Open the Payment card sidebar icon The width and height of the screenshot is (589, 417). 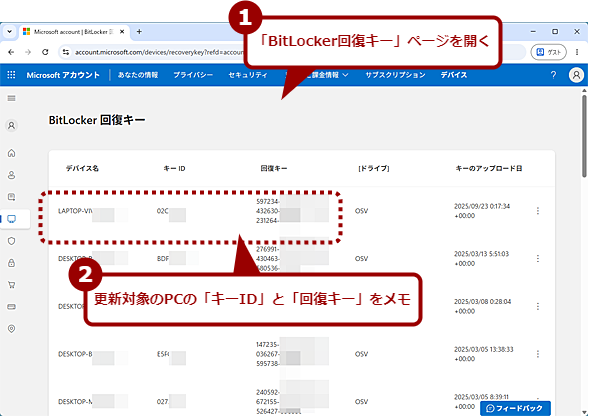pos(11,307)
